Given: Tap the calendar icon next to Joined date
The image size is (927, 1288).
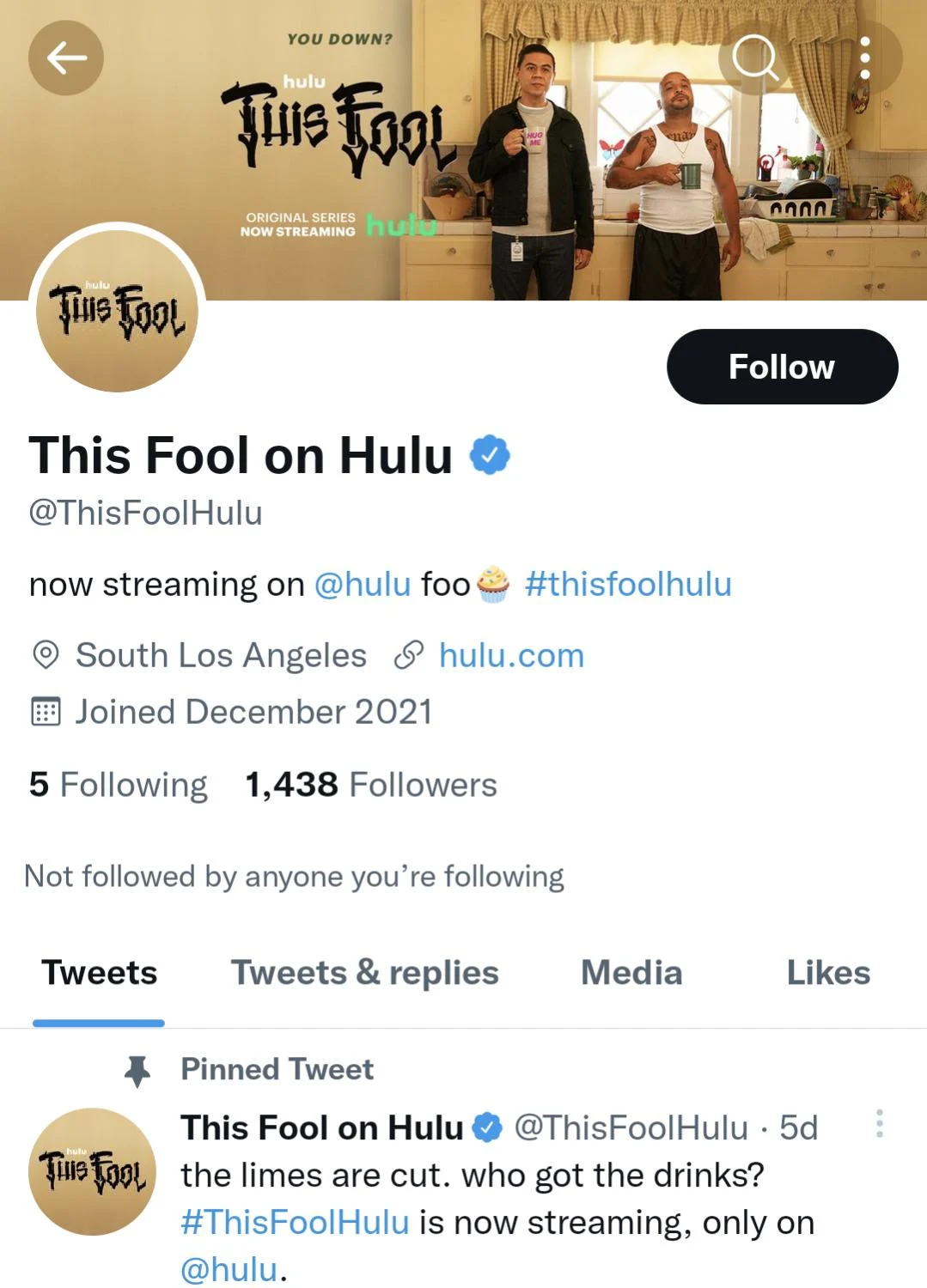Looking at the screenshot, I should pyautogui.click(x=46, y=712).
